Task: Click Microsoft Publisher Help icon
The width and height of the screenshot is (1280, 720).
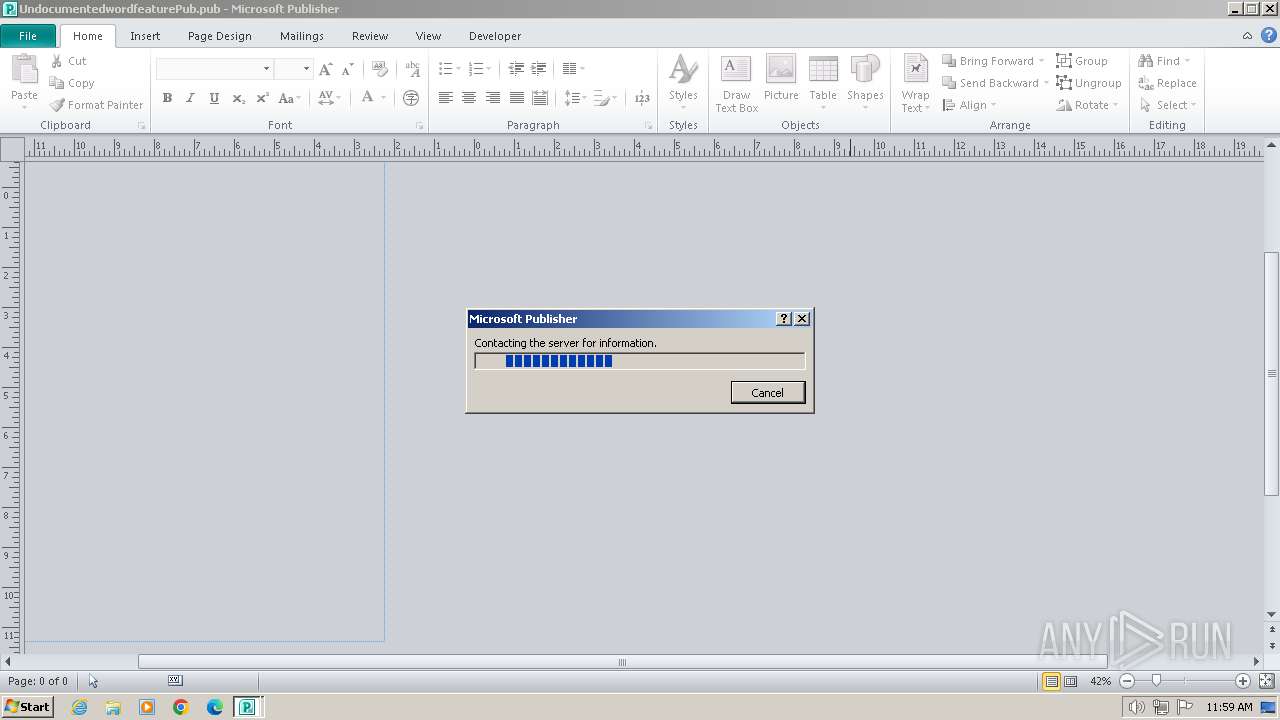Action: (1268, 36)
